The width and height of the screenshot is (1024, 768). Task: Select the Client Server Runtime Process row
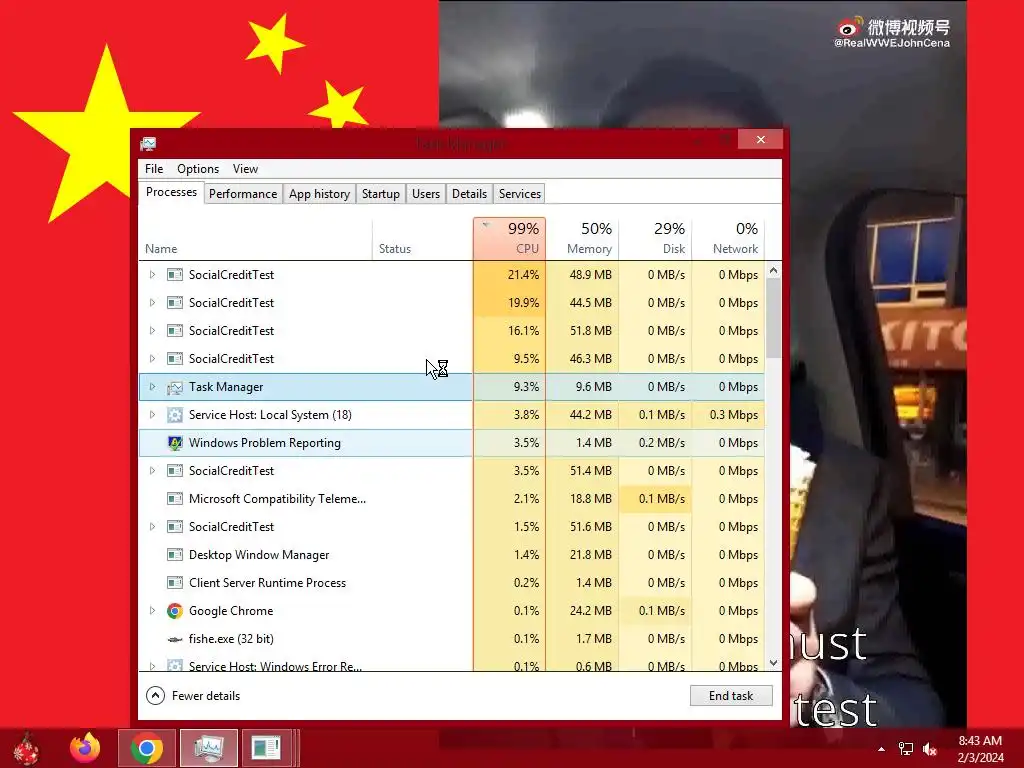tap(451, 583)
